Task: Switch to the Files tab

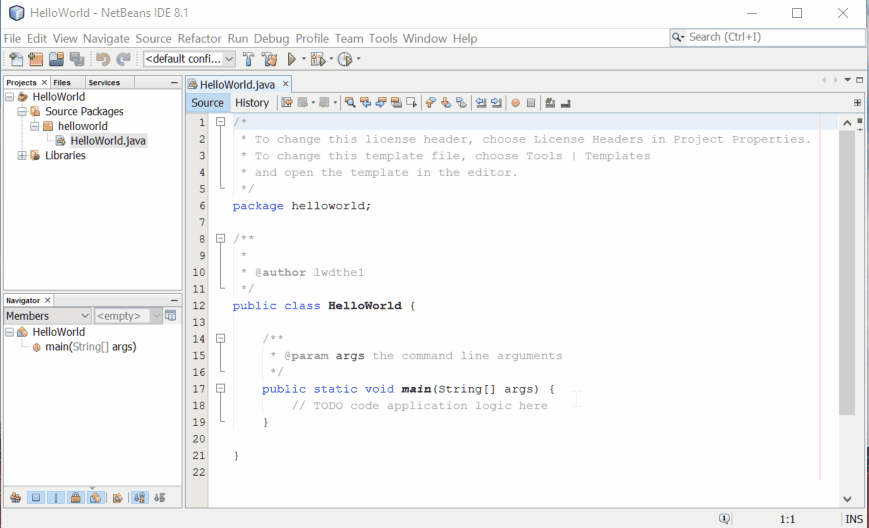Action: pyautogui.click(x=62, y=83)
